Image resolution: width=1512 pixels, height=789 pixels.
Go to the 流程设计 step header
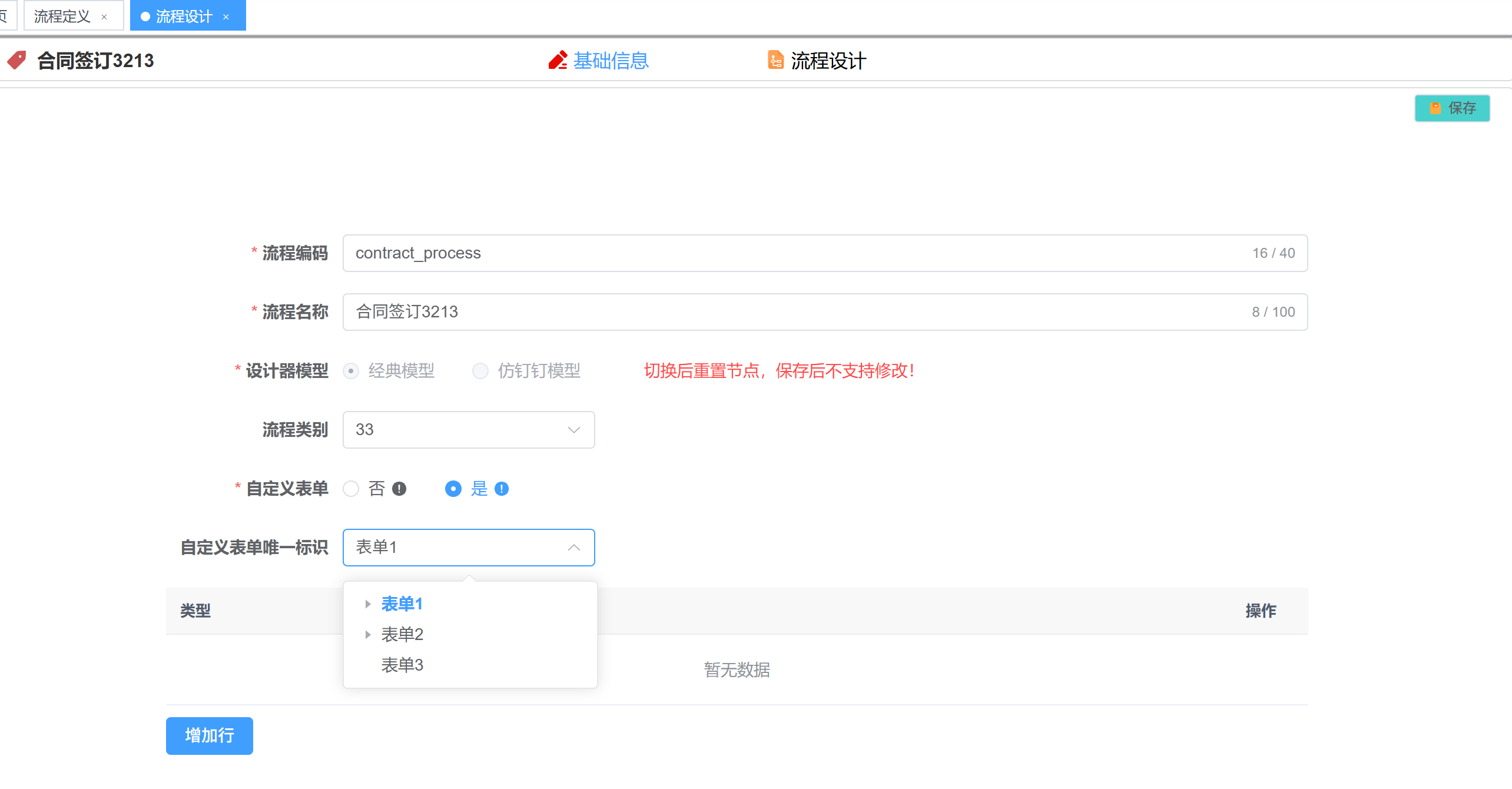828,61
